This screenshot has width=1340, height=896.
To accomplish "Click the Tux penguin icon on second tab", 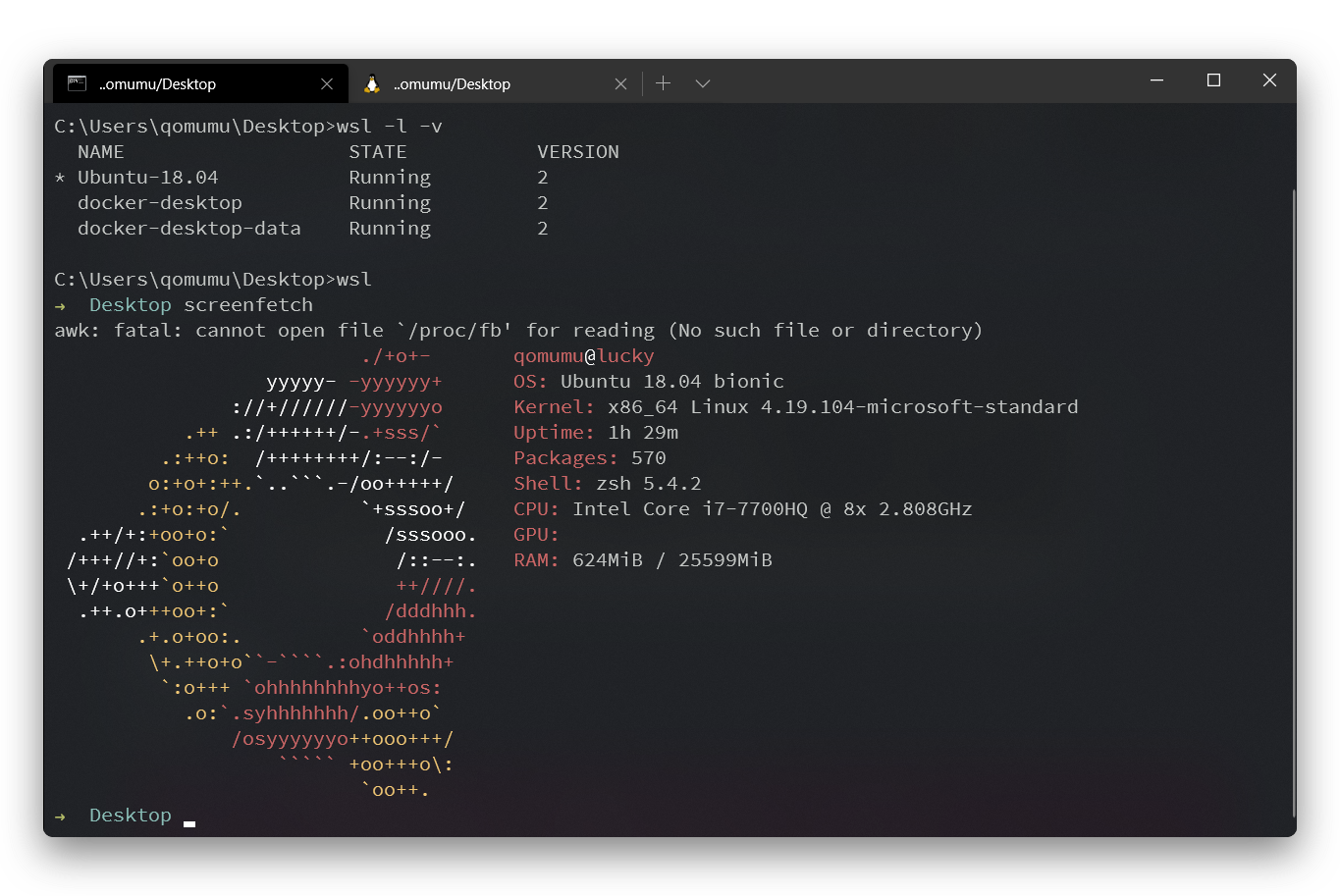I will [372, 83].
